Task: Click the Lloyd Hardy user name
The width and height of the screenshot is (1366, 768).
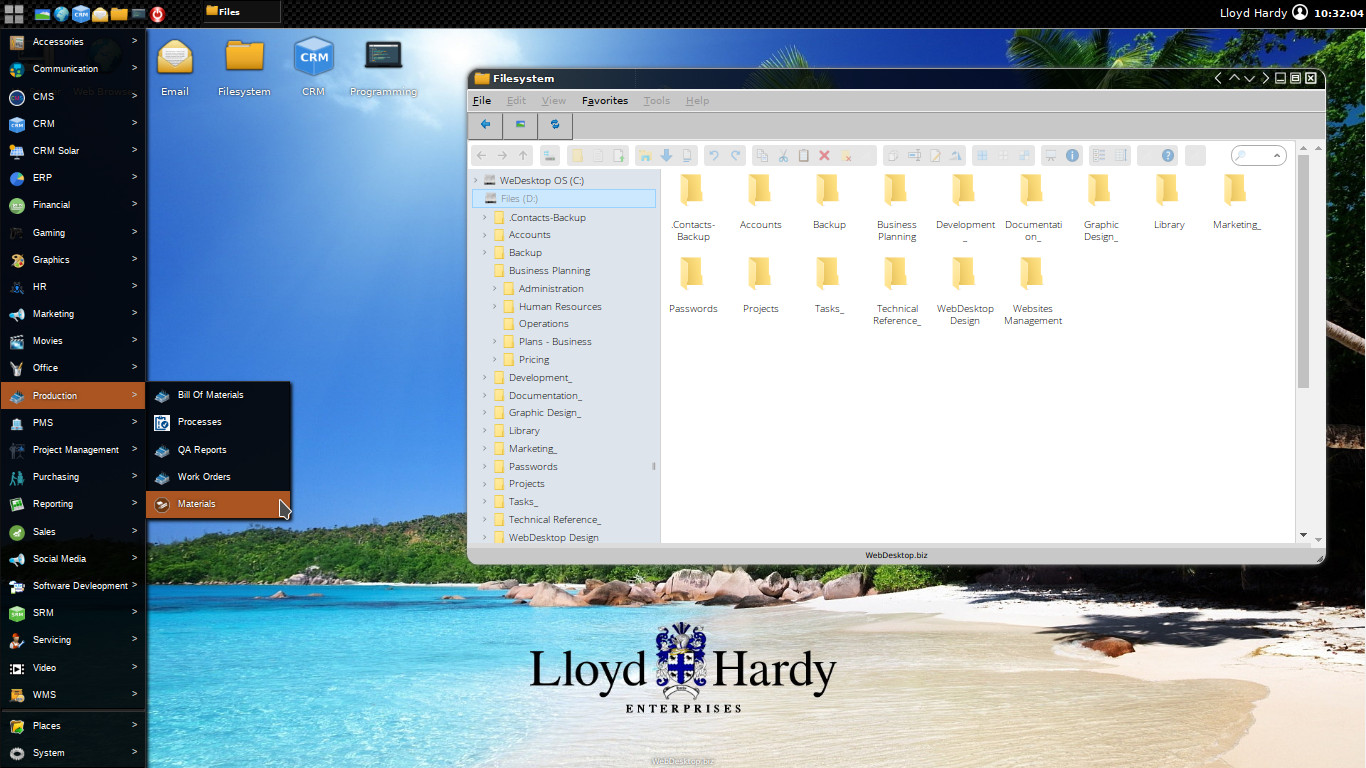Action: 1253,14
